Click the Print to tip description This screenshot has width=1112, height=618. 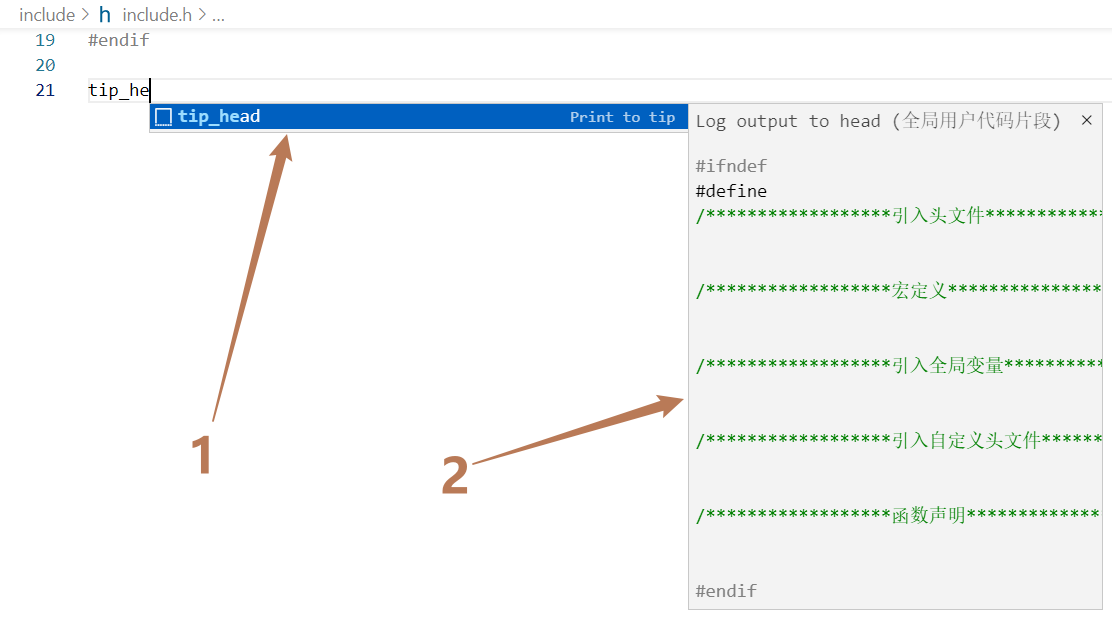pos(622,117)
